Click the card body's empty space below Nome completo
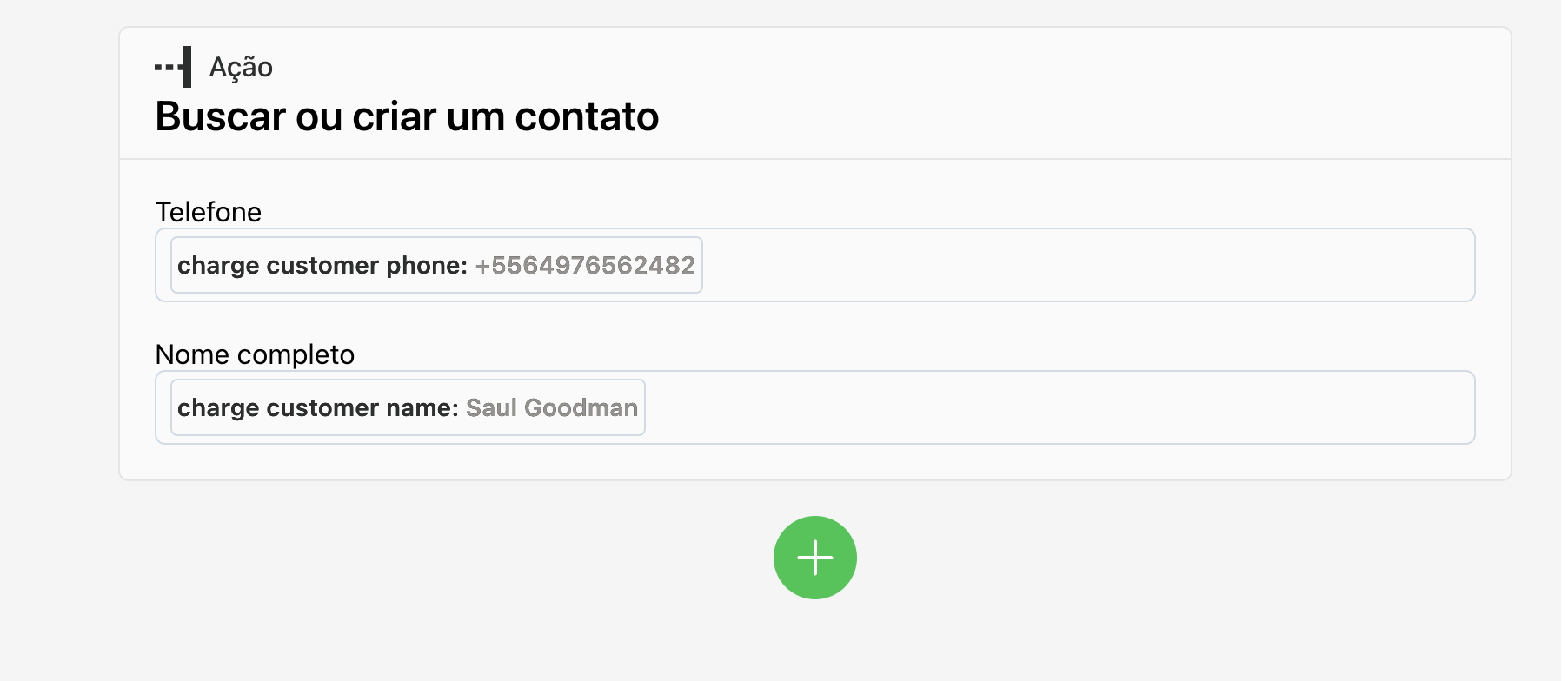 pyautogui.click(x=815, y=462)
